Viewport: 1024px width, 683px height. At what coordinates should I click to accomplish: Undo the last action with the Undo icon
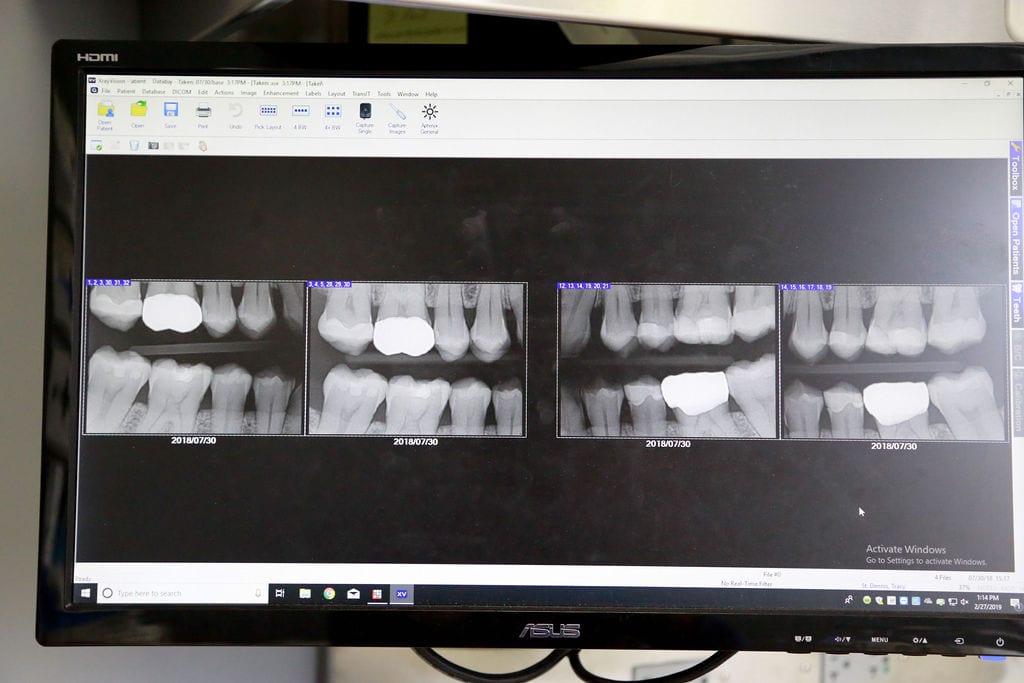pyautogui.click(x=236, y=116)
